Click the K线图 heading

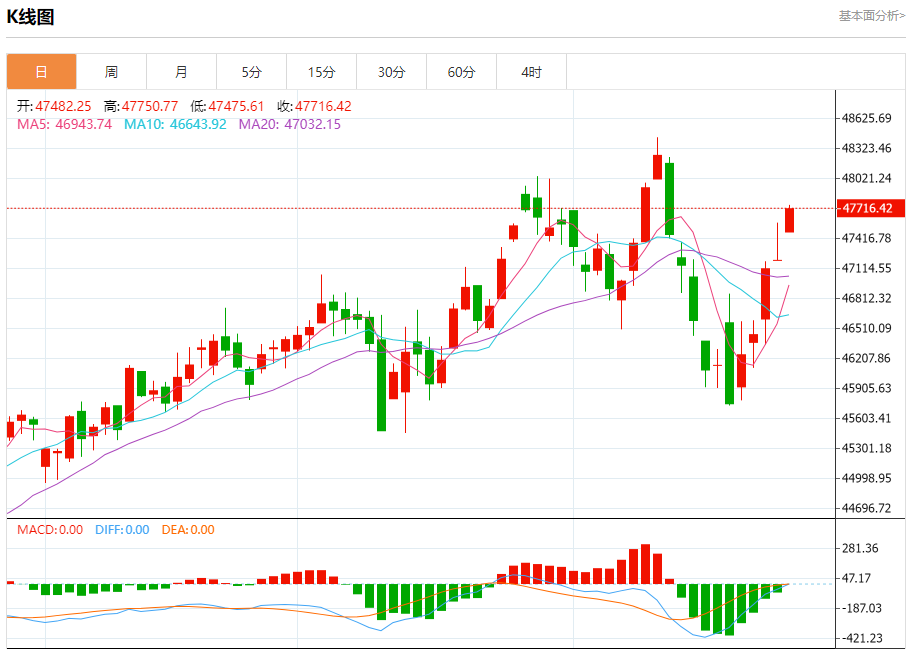coord(30,17)
